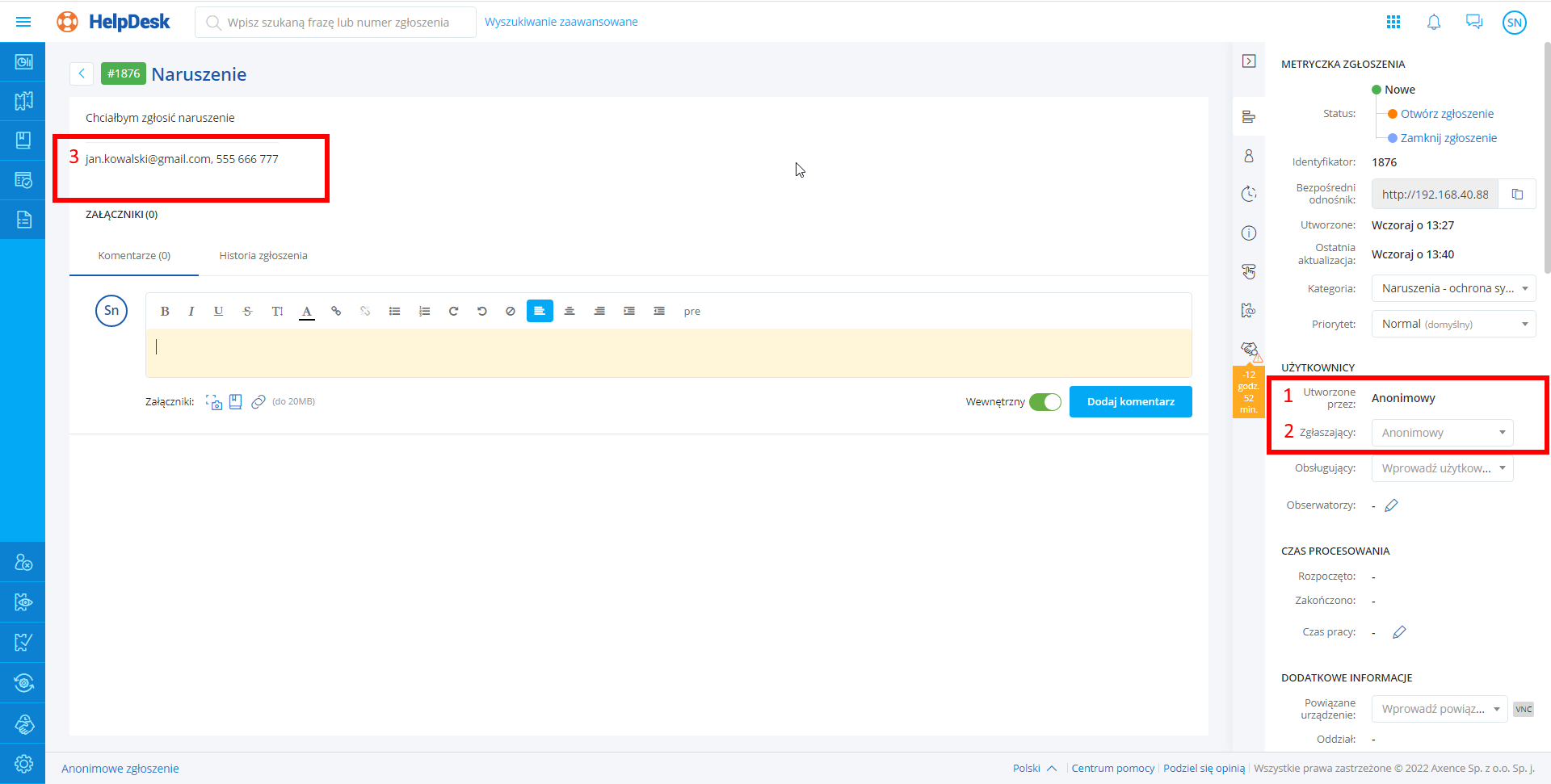
Task: Switch to Historia zgłoszenia tab
Action: pos(263,256)
